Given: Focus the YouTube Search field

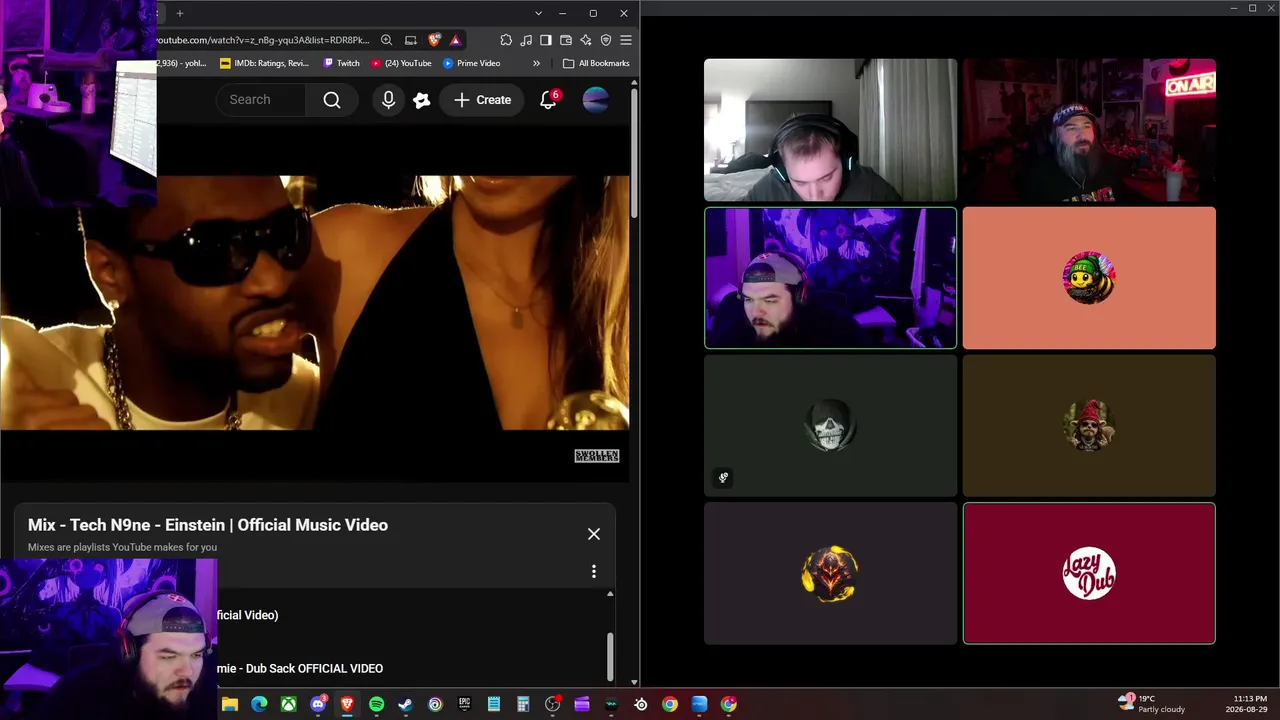Looking at the screenshot, I should pyautogui.click(x=262, y=100).
